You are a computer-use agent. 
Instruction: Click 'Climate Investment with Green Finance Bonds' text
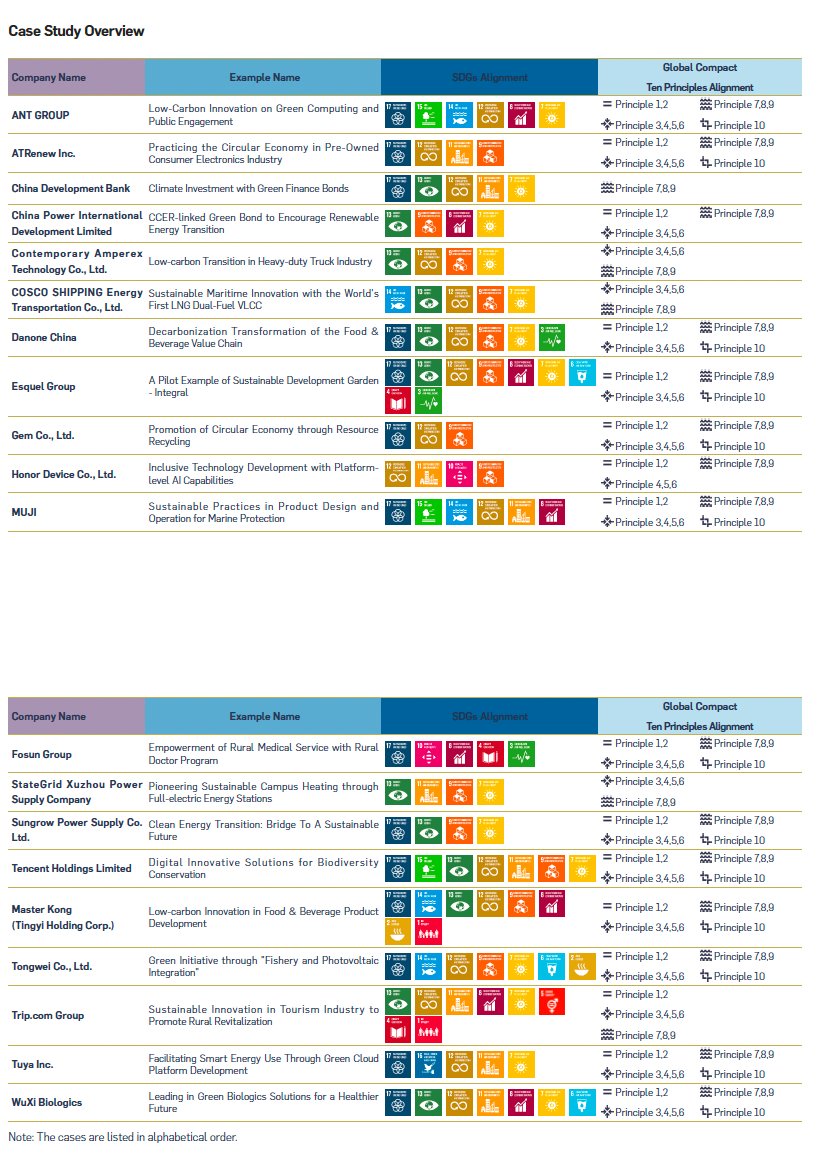click(x=248, y=188)
